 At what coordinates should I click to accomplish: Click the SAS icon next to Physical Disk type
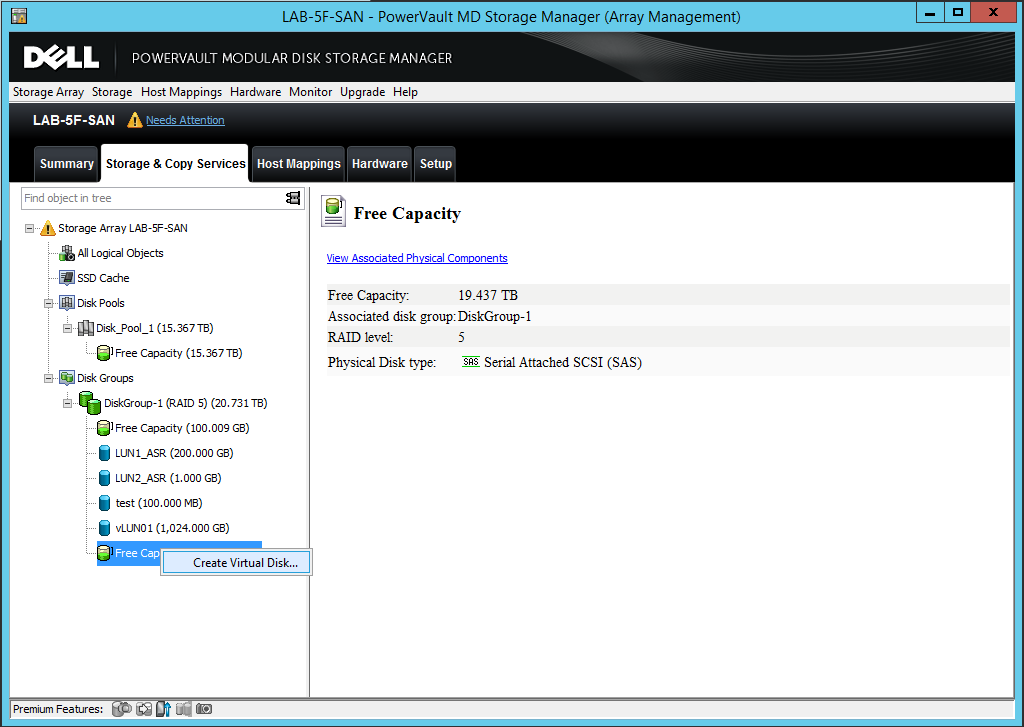(470, 361)
